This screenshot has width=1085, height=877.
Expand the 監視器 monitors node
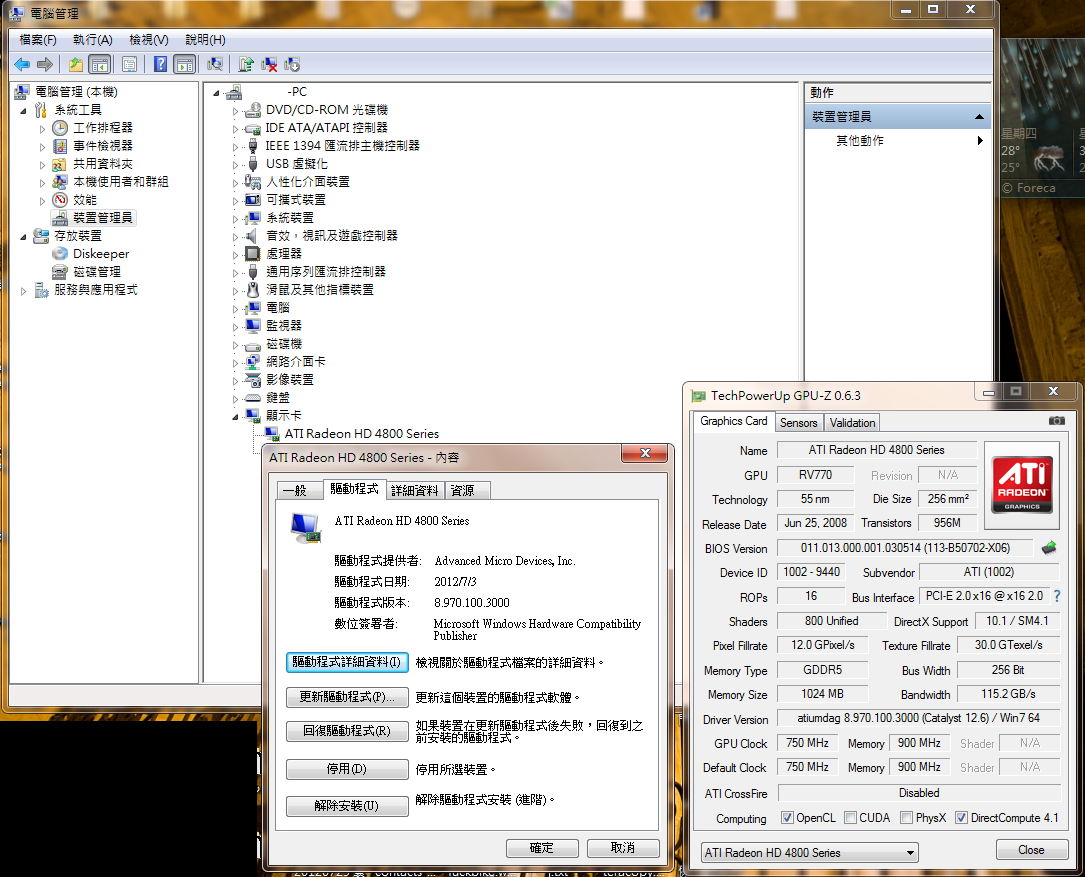[x=235, y=327]
